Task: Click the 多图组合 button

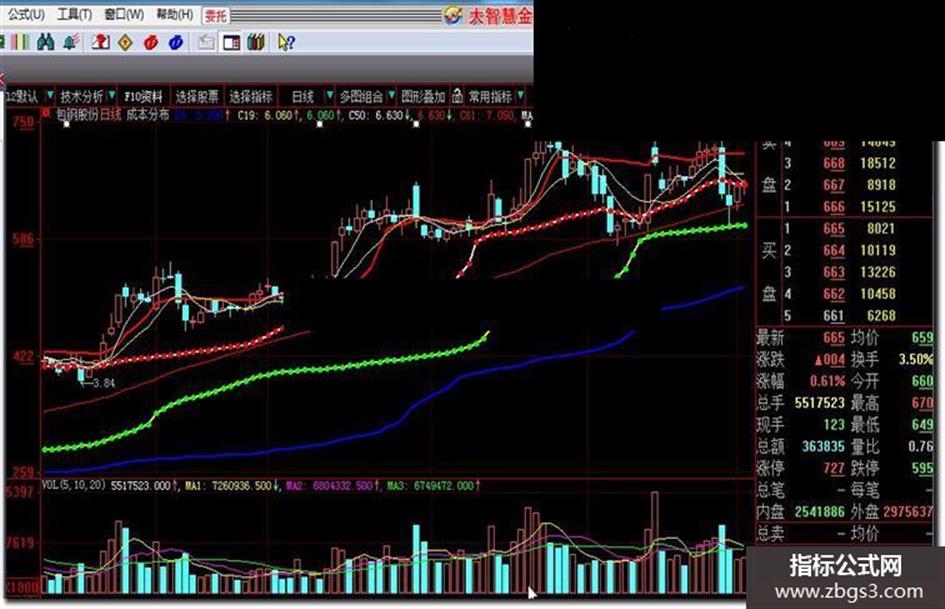Action: 361,96
